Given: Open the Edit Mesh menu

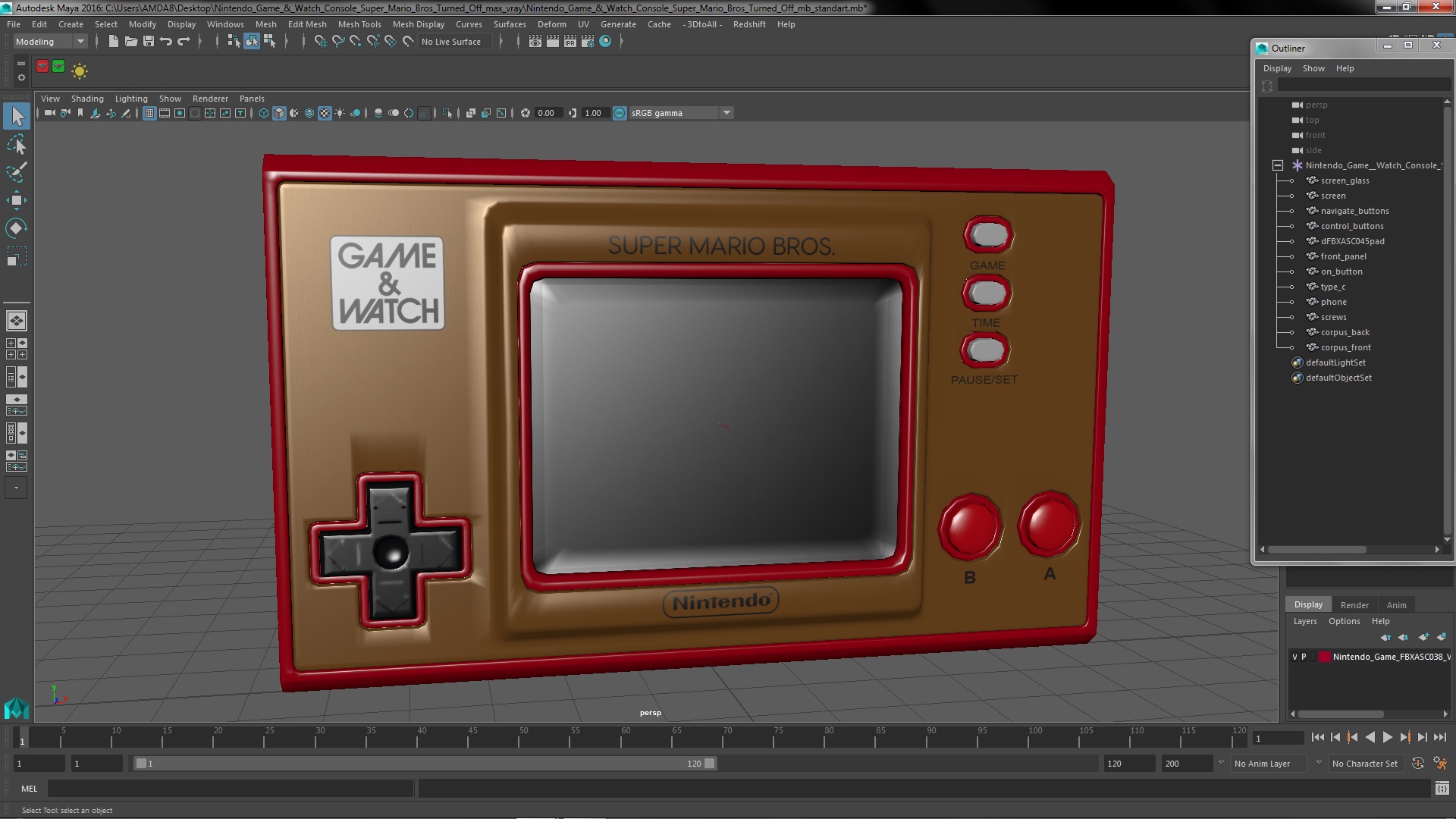Looking at the screenshot, I should pos(307,24).
